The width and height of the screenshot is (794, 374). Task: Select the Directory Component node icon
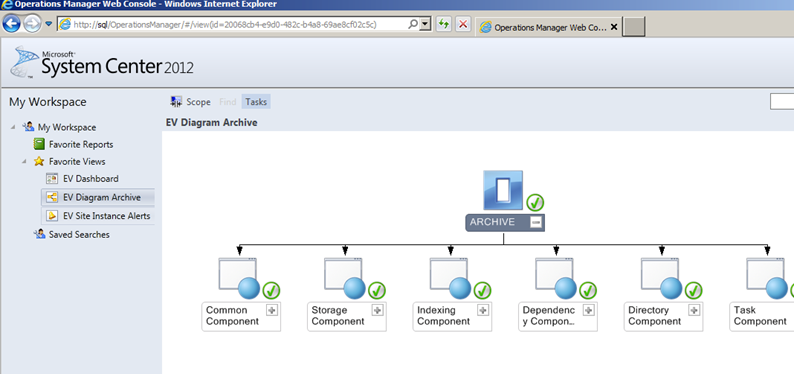[662, 278]
